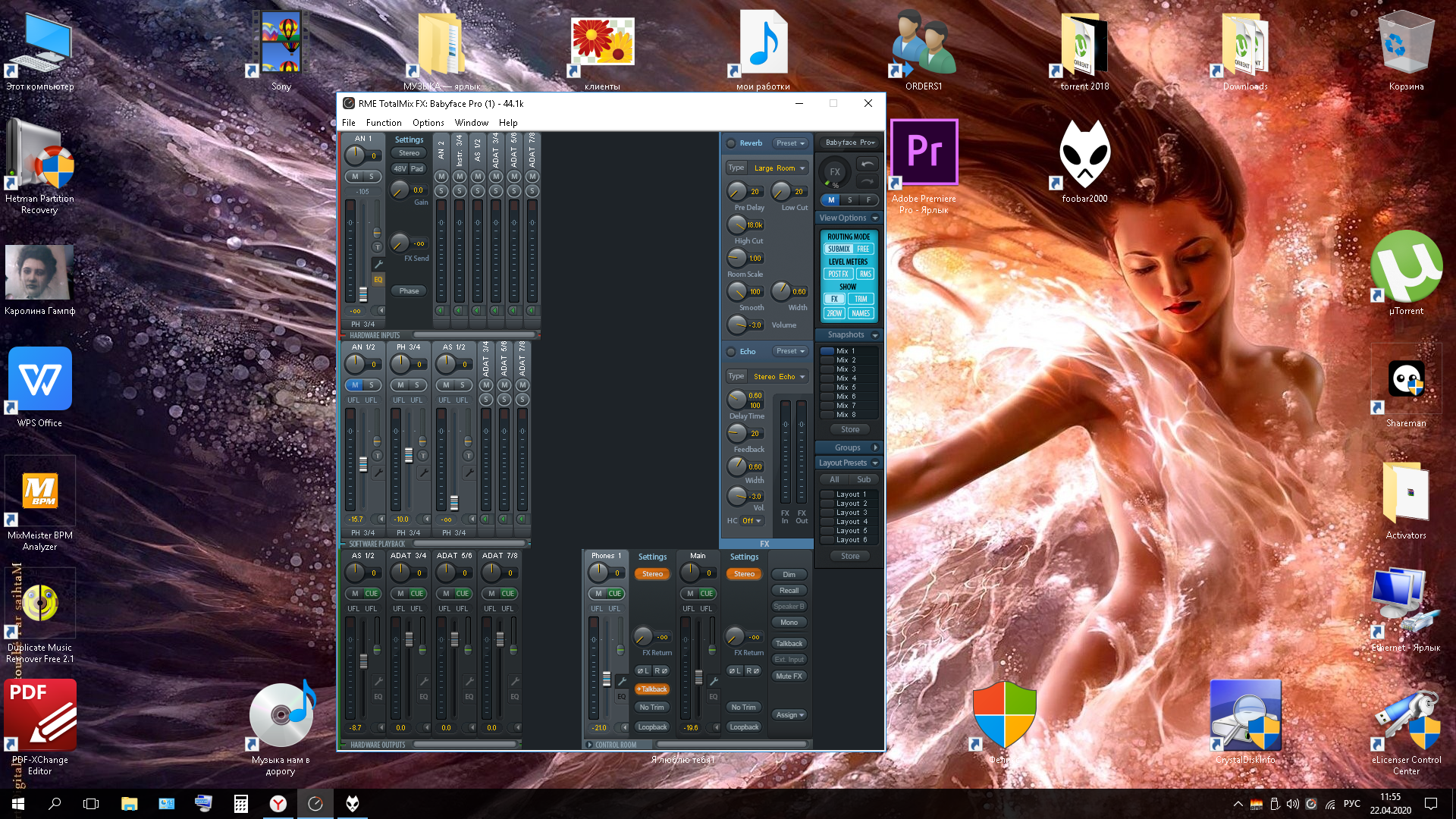Image resolution: width=1456 pixels, height=819 pixels.
Task: Click the Dim button
Action: click(x=789, y=575)
